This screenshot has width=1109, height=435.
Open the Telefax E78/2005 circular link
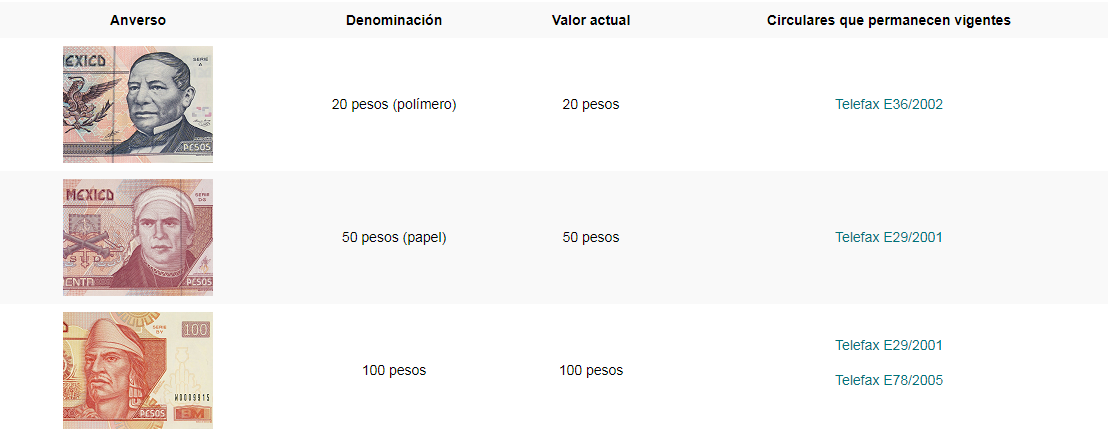click(x=888, y=381)
